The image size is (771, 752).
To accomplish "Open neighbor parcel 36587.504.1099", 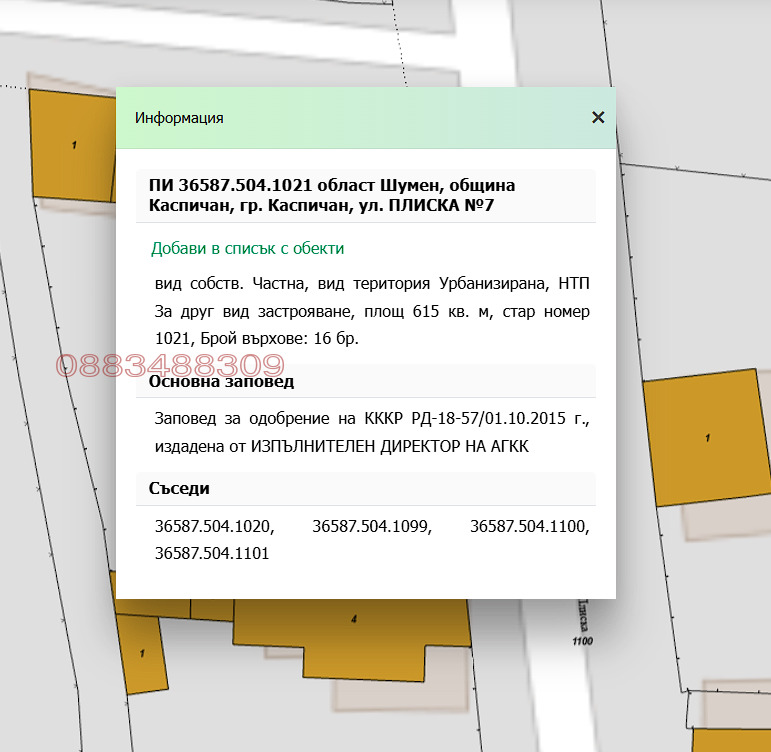I will click(x=372, y=526).
